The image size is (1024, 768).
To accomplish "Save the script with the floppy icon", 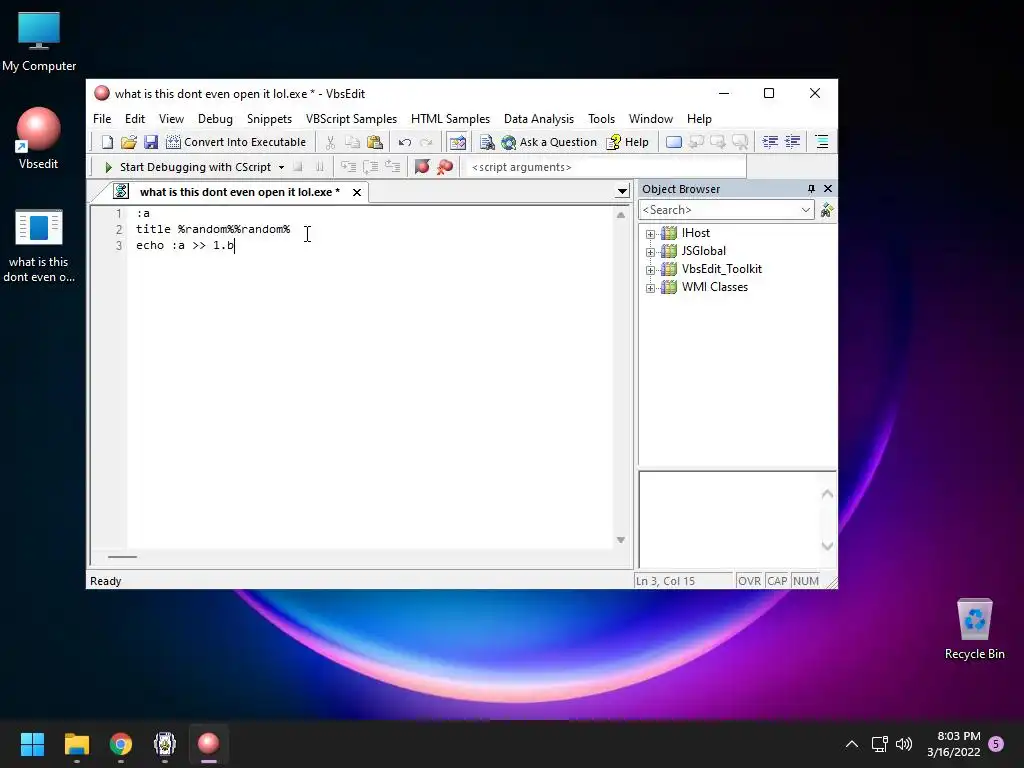I will 151,142.
